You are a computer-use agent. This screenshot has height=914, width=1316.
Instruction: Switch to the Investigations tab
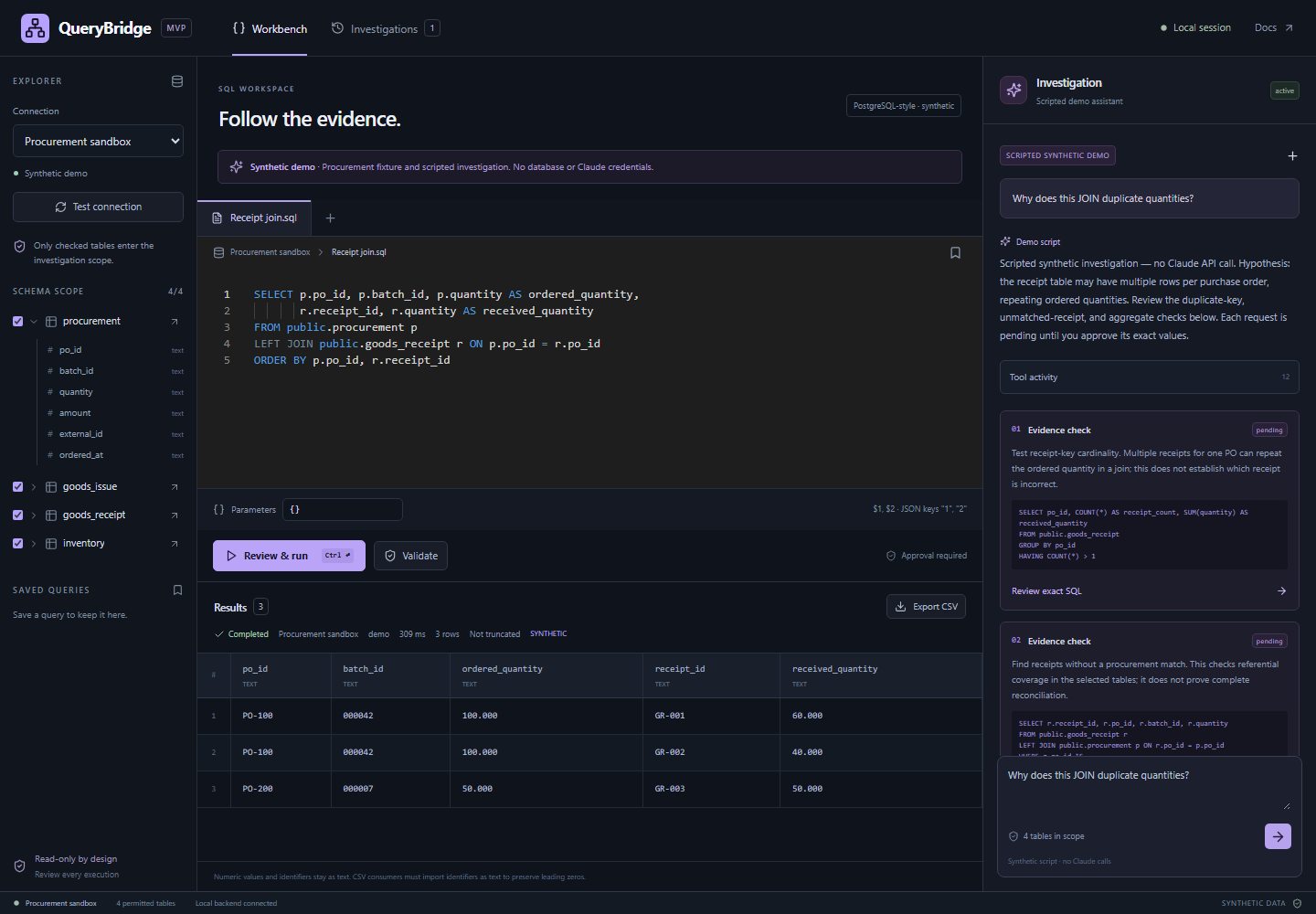(x=385, y=29)
